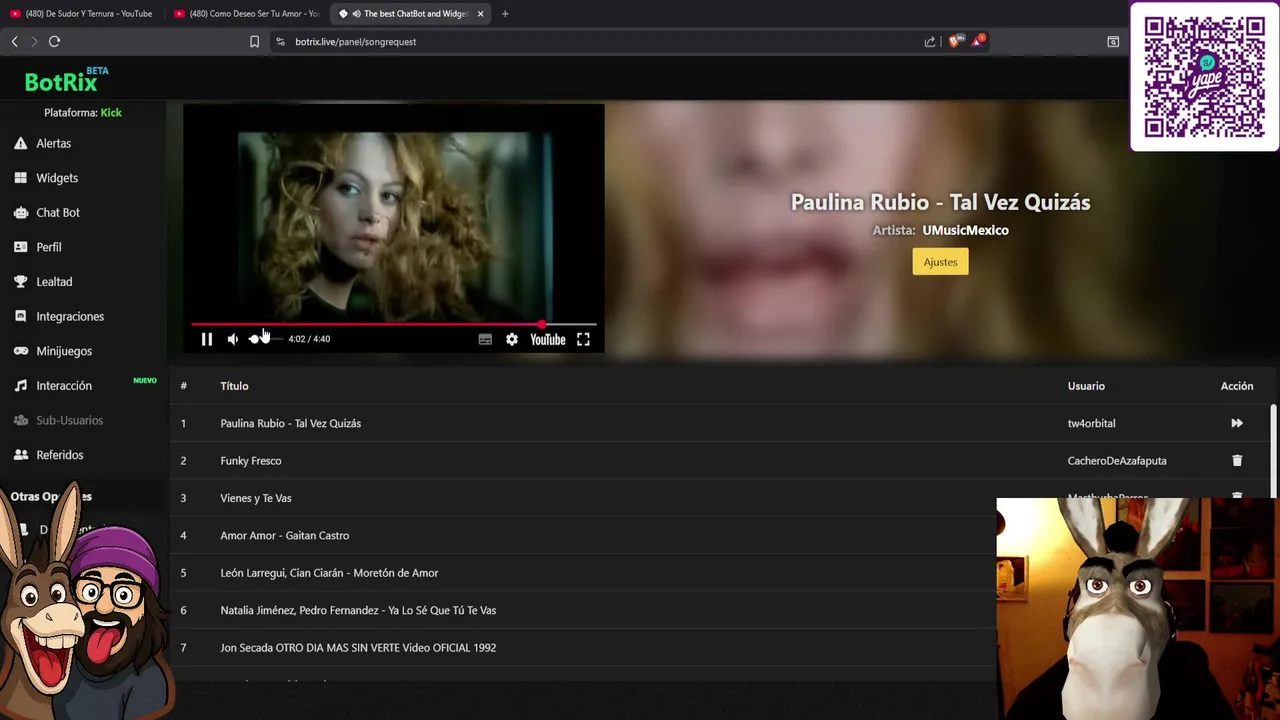Skip the Paulina Rubio song
The image size is (1280, 720).
click(x=1237, y=423)
